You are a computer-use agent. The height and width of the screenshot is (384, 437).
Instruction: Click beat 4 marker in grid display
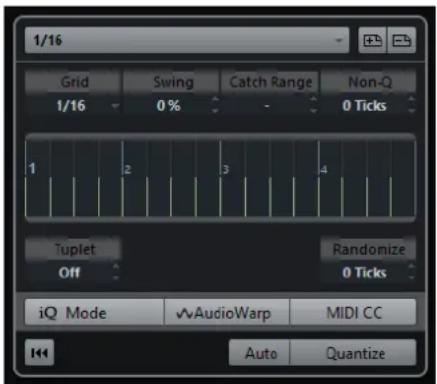(324, 170)
